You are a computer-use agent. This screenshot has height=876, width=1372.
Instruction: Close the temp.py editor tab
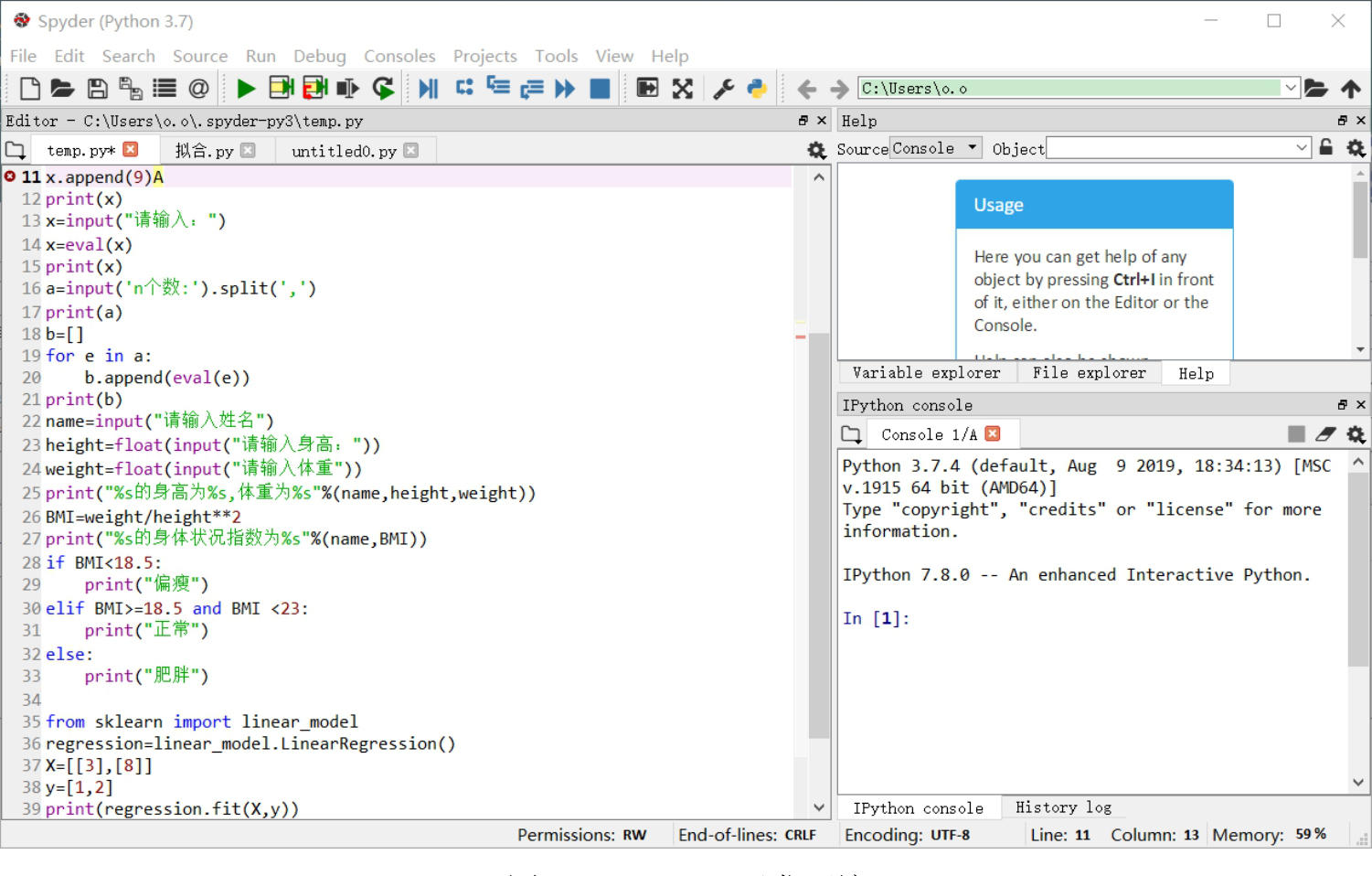(x=131, y=150)
